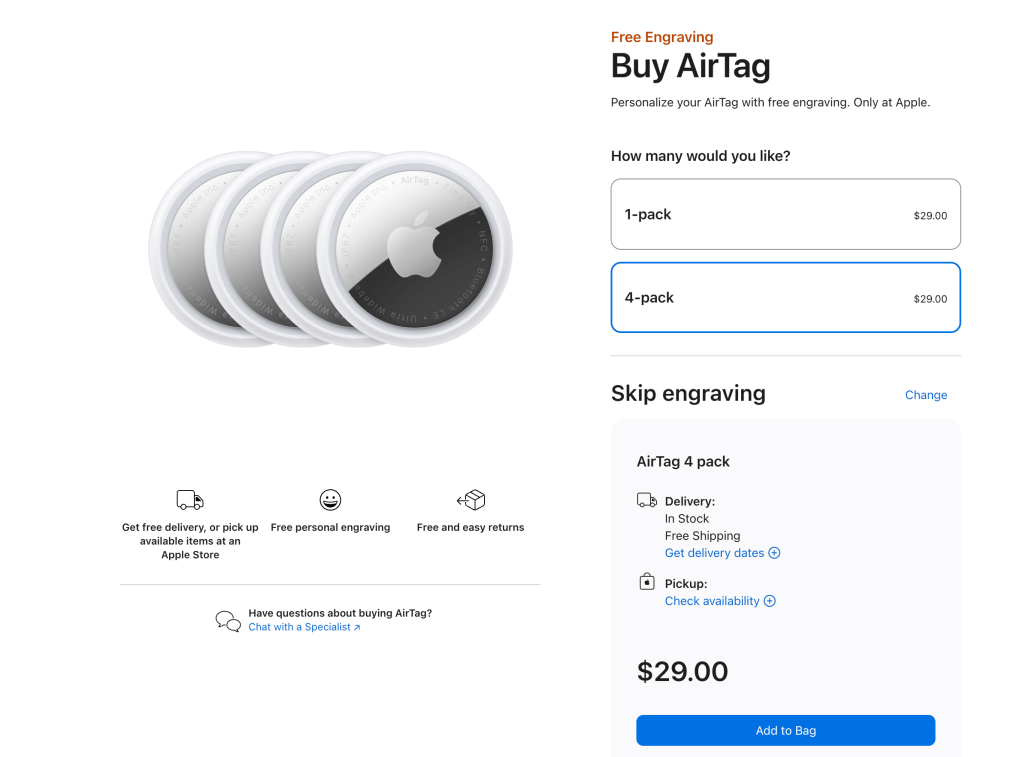Screen dimensions: 1023x757
Task: Select the 1-pack option
Action: [x=785, y=214]
